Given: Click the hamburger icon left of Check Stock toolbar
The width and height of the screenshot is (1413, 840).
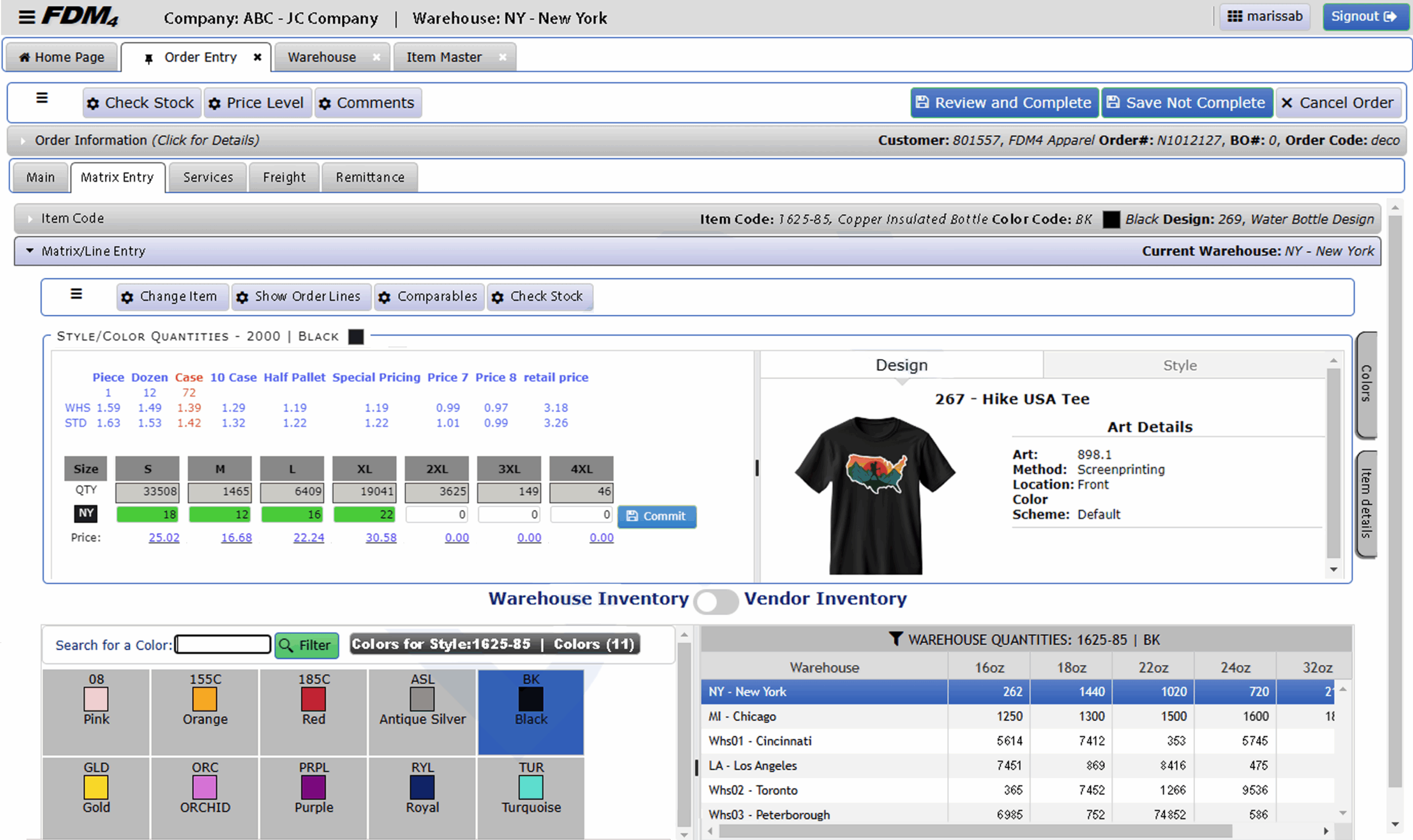Looking at the screenshot, I should click(42, 98).
